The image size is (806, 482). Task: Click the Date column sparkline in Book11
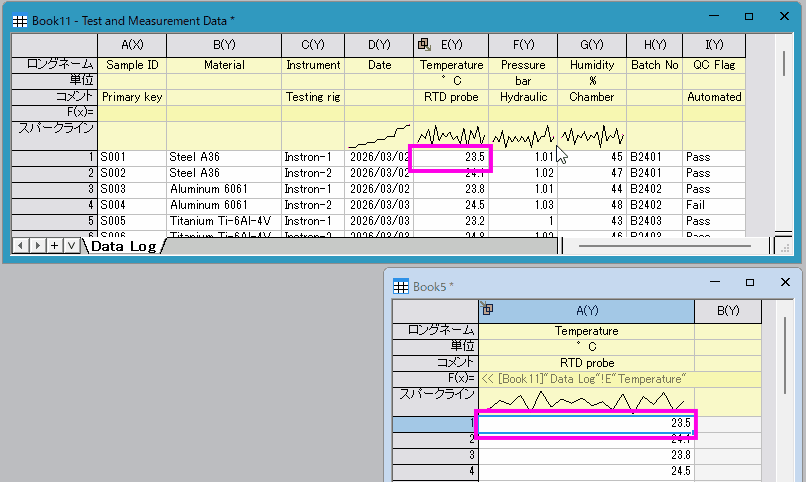click(x=379, y=136)
